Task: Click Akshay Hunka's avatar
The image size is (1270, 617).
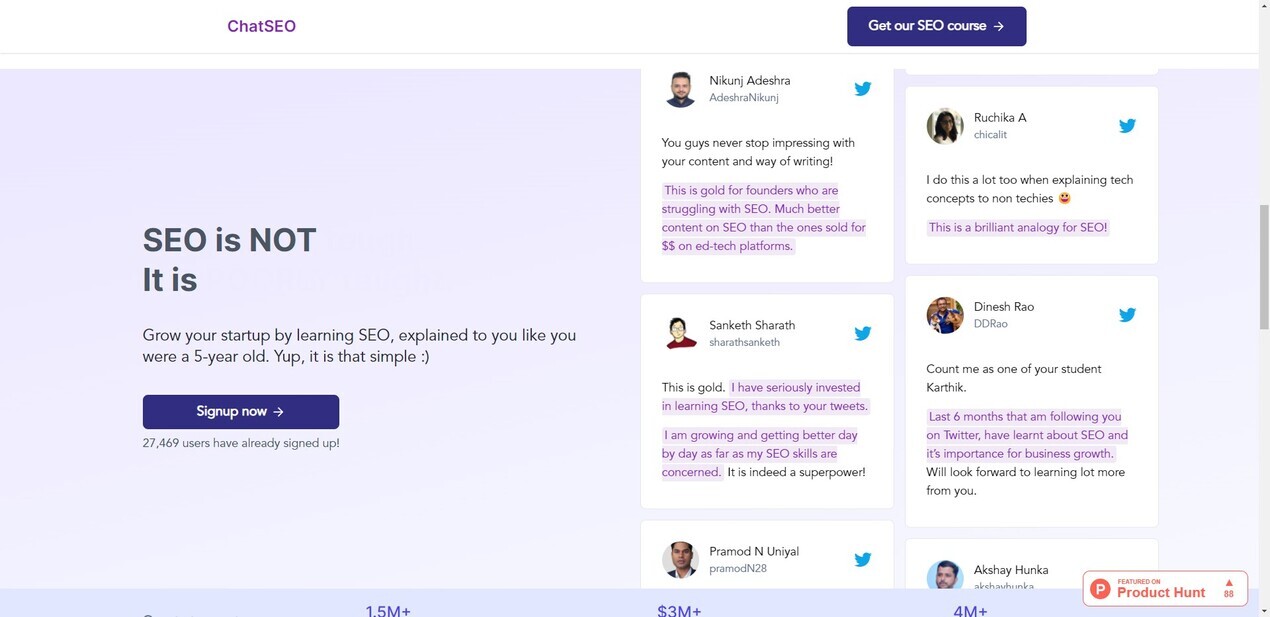Action: [x=945, y=577]
